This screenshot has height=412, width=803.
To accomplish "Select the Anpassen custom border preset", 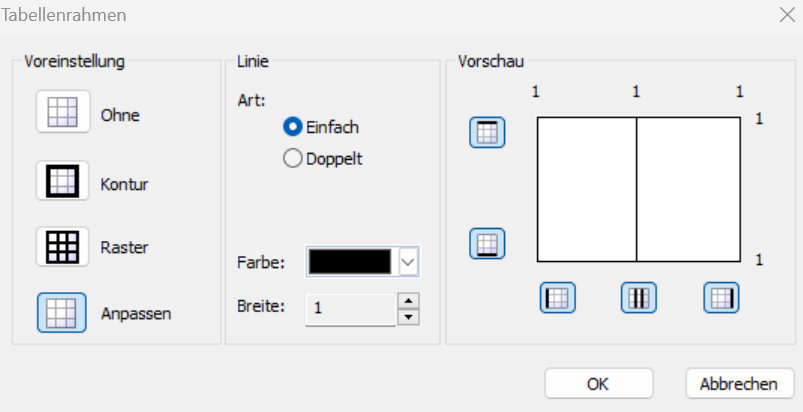I will point(63,312).
